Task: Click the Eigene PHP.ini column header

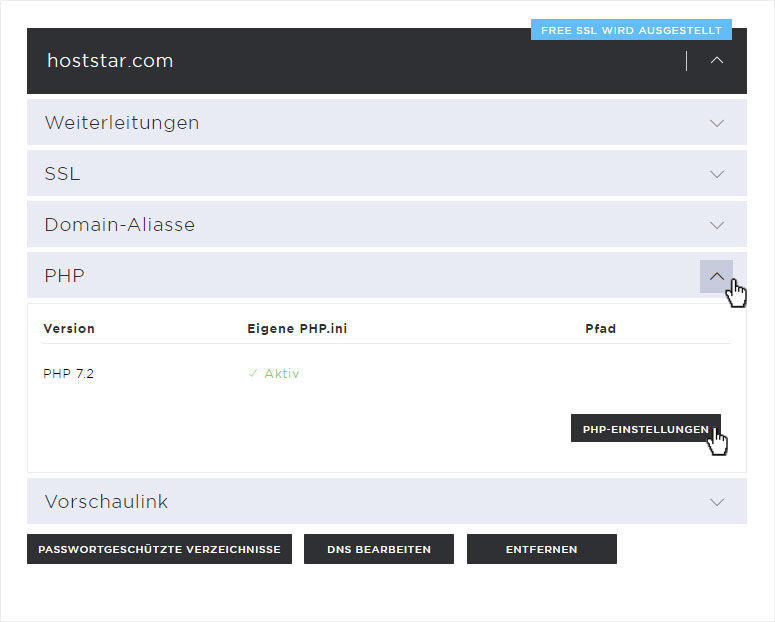Action: (297, 328)
